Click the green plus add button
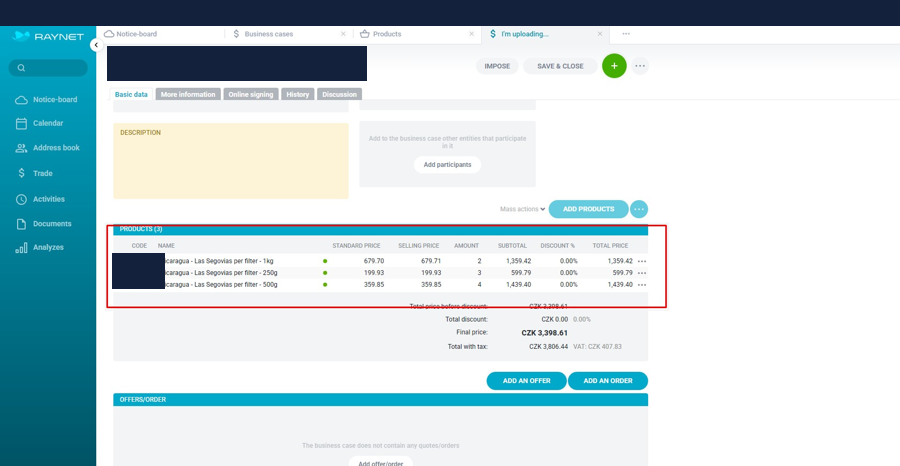900x466 pixels. coord(614,66)
